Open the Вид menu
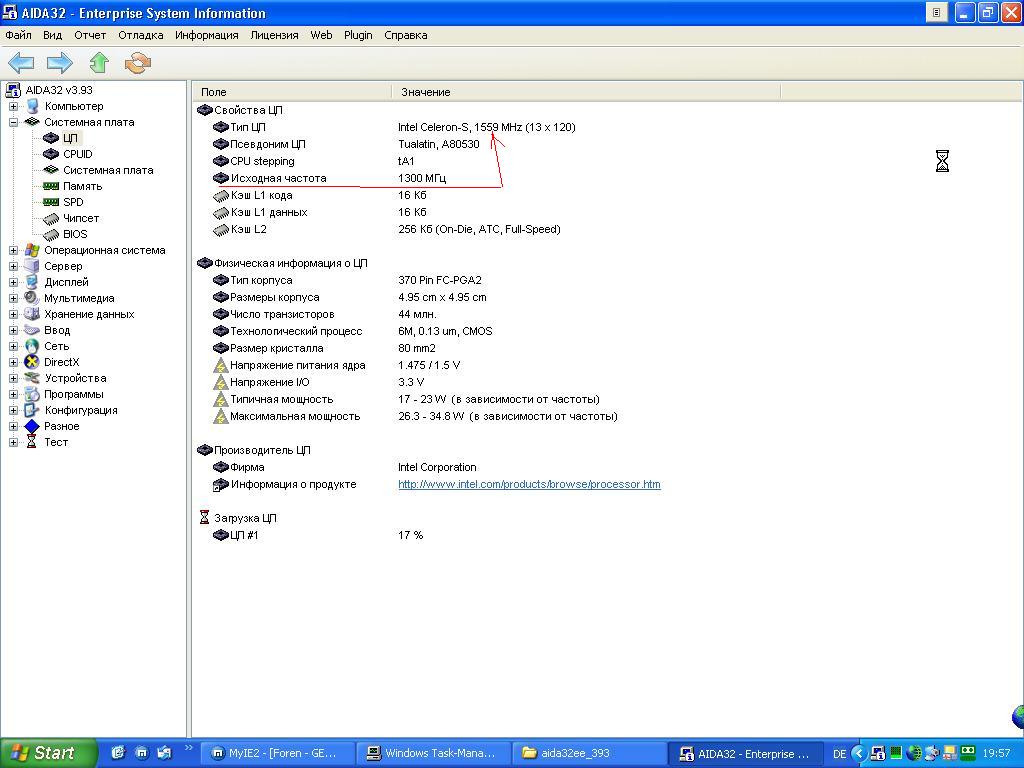 (x=52, y=35)
